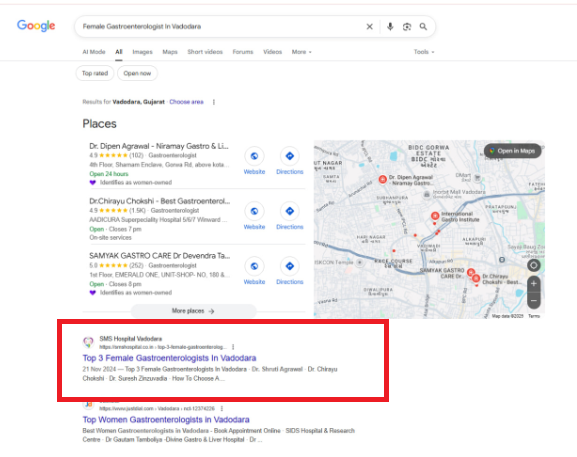577x457 pixels.
Task: Click the Google logo
Action: (x=36, y=26)
